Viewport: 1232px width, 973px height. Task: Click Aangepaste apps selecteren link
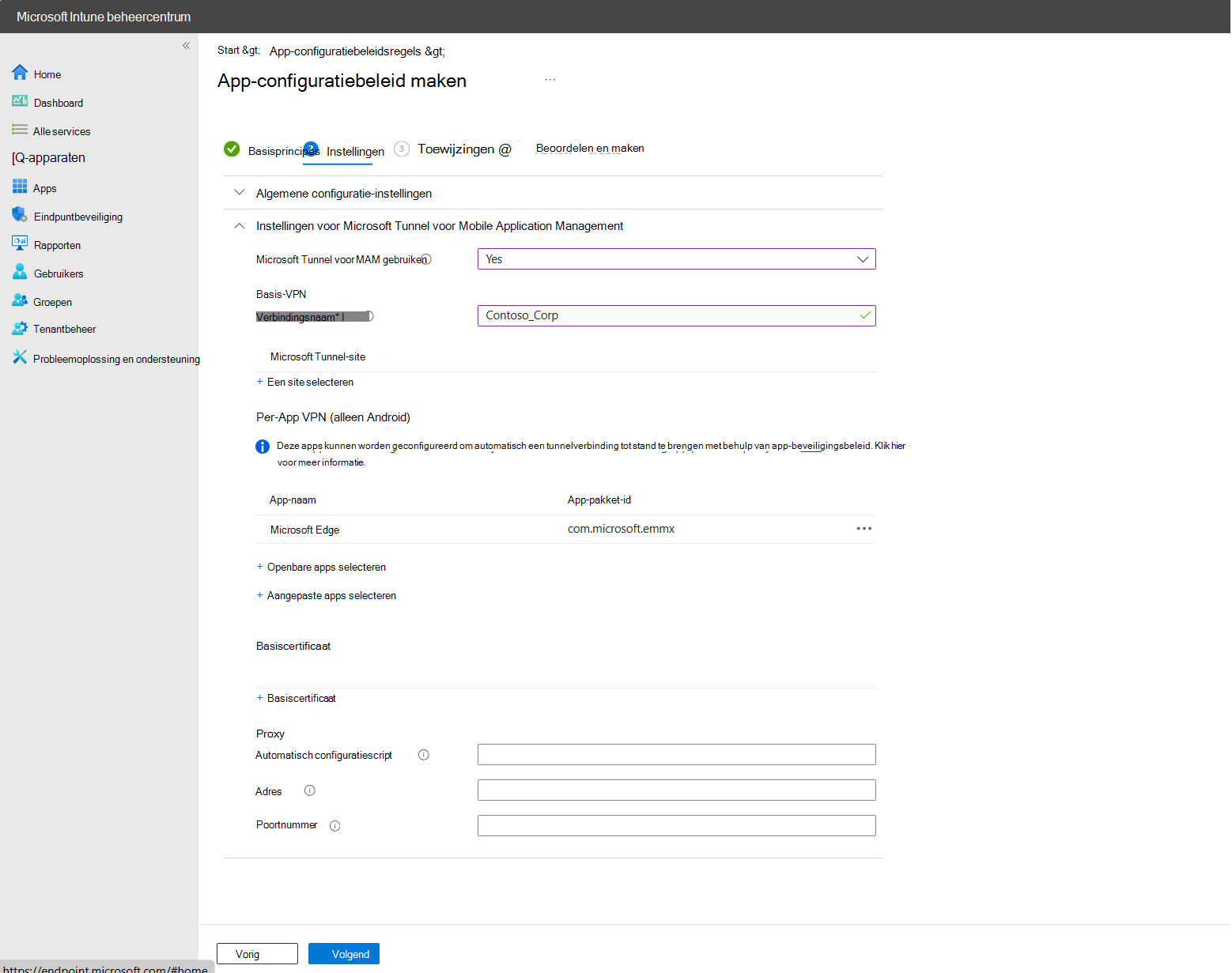[x=331, y=595]
